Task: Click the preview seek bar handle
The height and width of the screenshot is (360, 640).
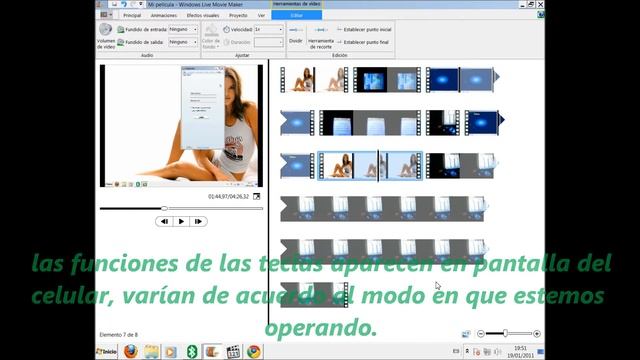Action: 164,209
